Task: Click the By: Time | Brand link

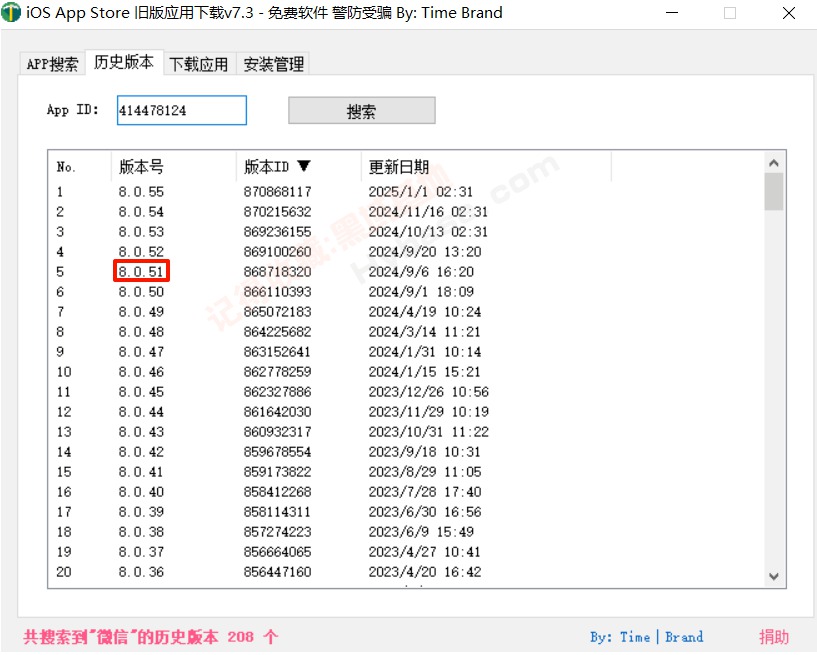Action: tap(646, 636)
